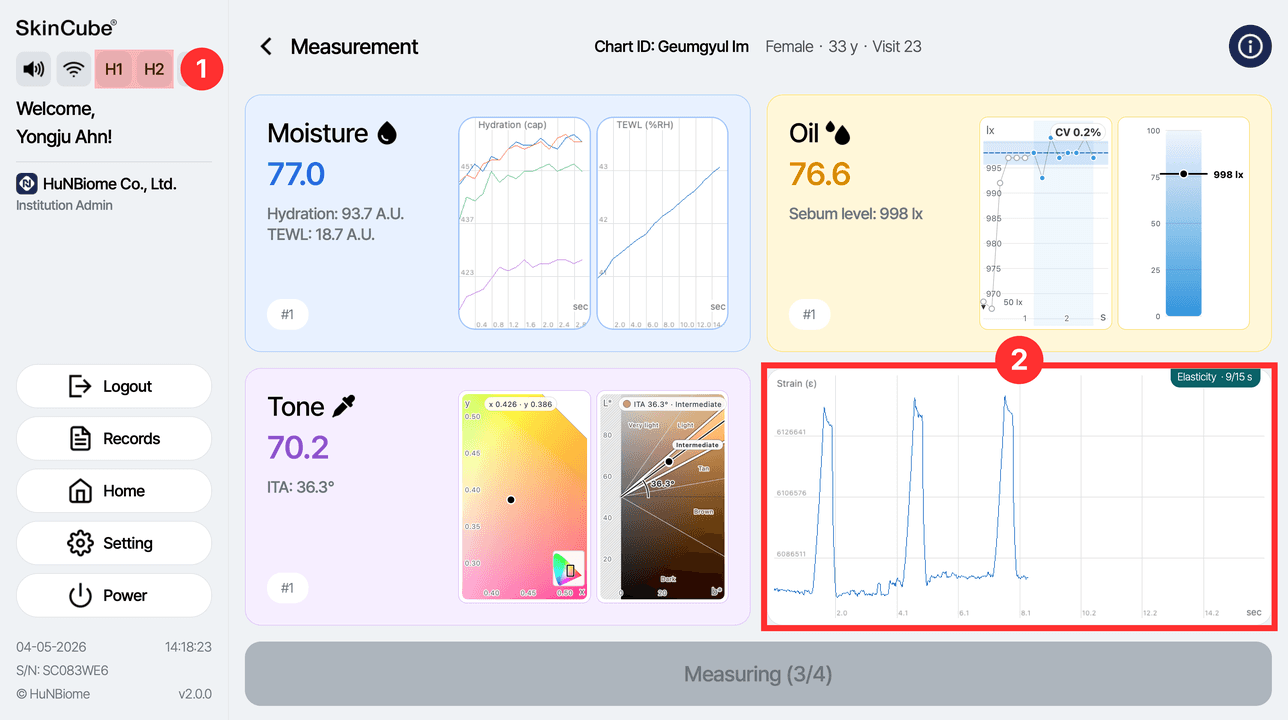Viewport: 1288px width, 720px height.
Task: Click the CIE xy chromaticity chart
Action: pos(523,497)
